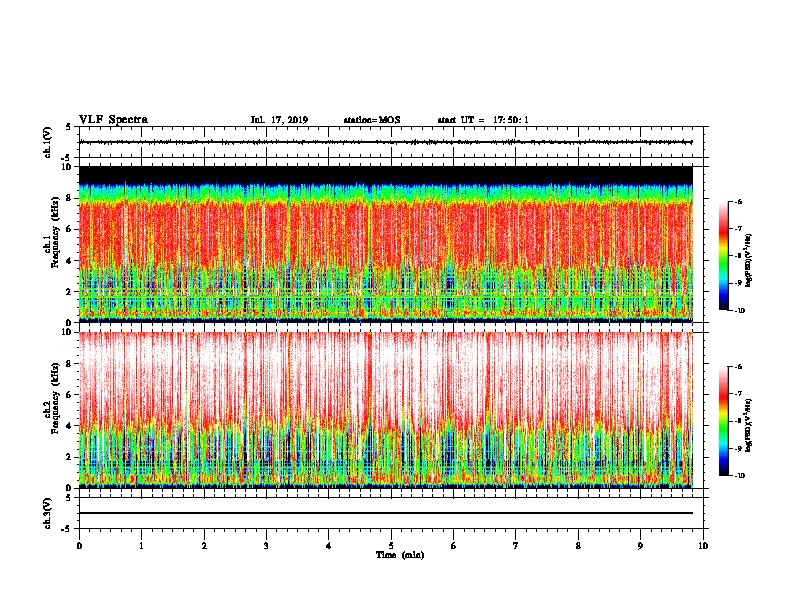Click time-axis tick label "1"
Screen dimensions: 792x612
pyautogui.click(x=141, y=546)
